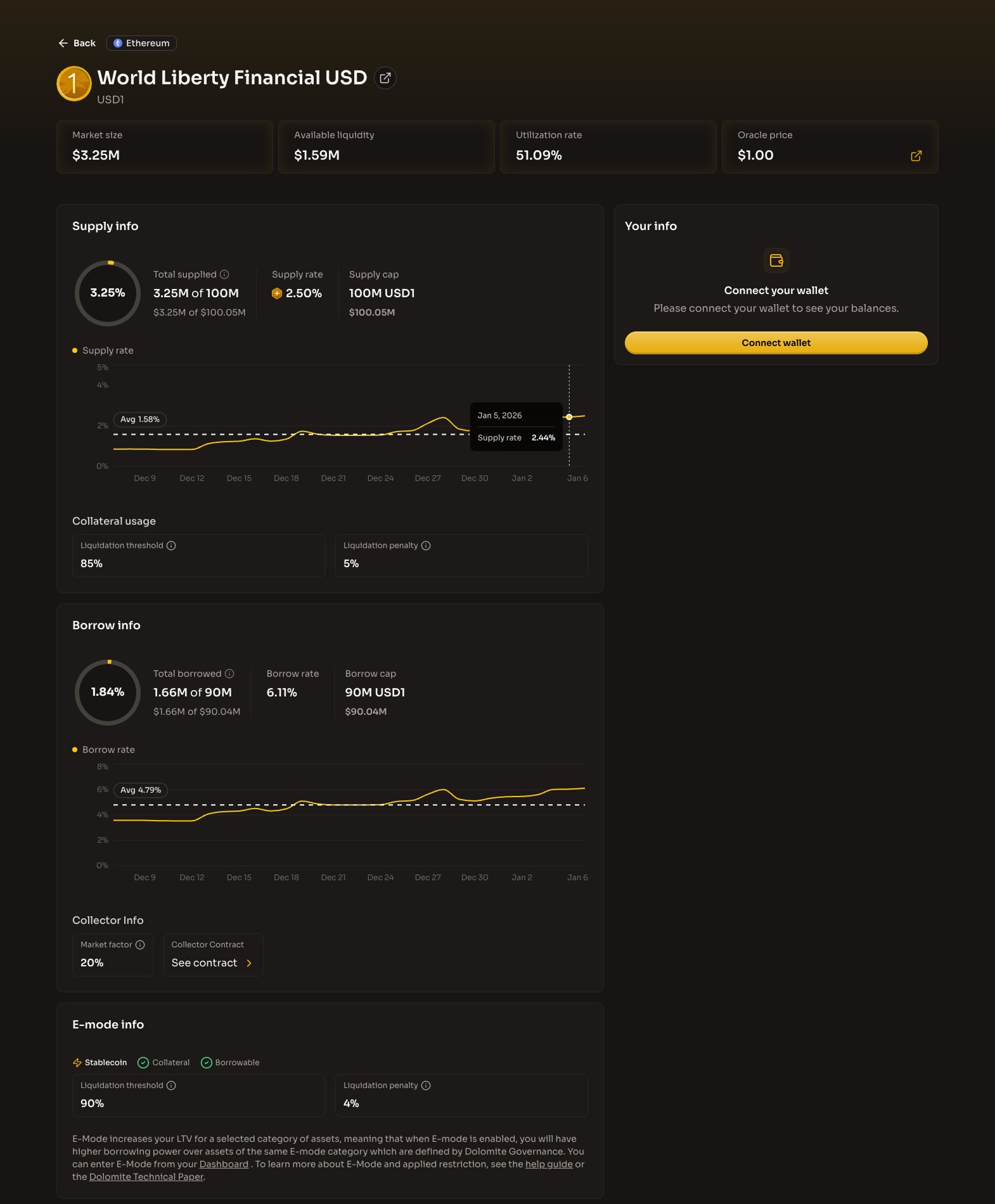
Task: Click the Utilization rate 51.09% card
Action: click(x=608, y=147)
